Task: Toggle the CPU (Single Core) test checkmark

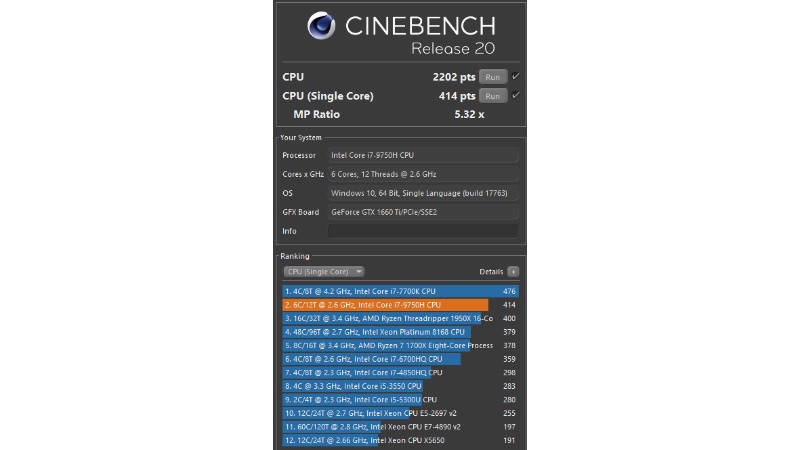Action: (515, 95)
